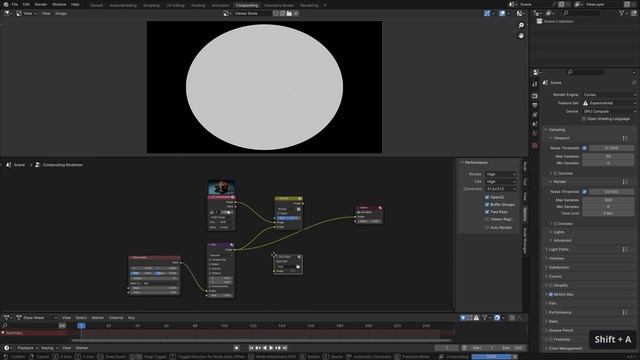Open the World properties tab icon
This screenshot has width=640, height=360.
coord(535,133)
